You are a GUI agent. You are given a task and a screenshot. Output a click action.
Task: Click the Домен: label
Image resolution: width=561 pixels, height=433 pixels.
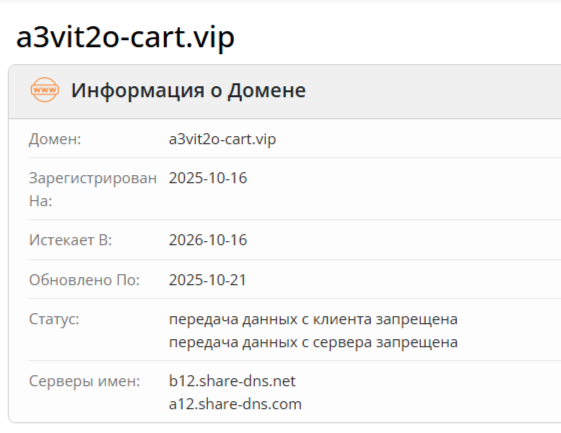coord(55,139)
